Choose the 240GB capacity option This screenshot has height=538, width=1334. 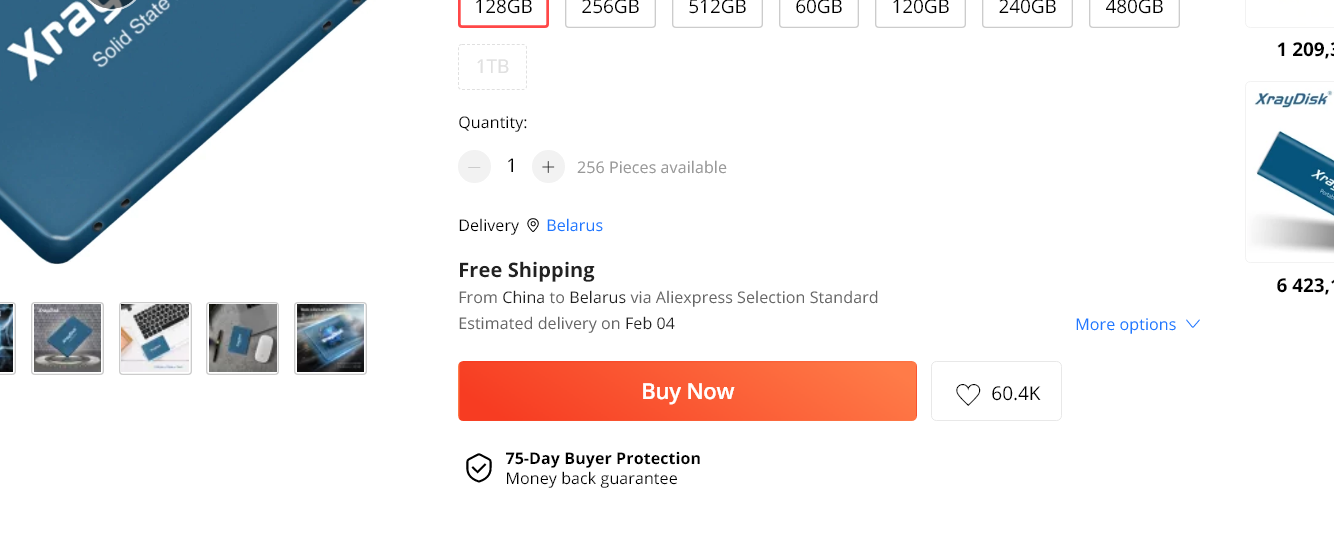click(x=1027, y=9)
